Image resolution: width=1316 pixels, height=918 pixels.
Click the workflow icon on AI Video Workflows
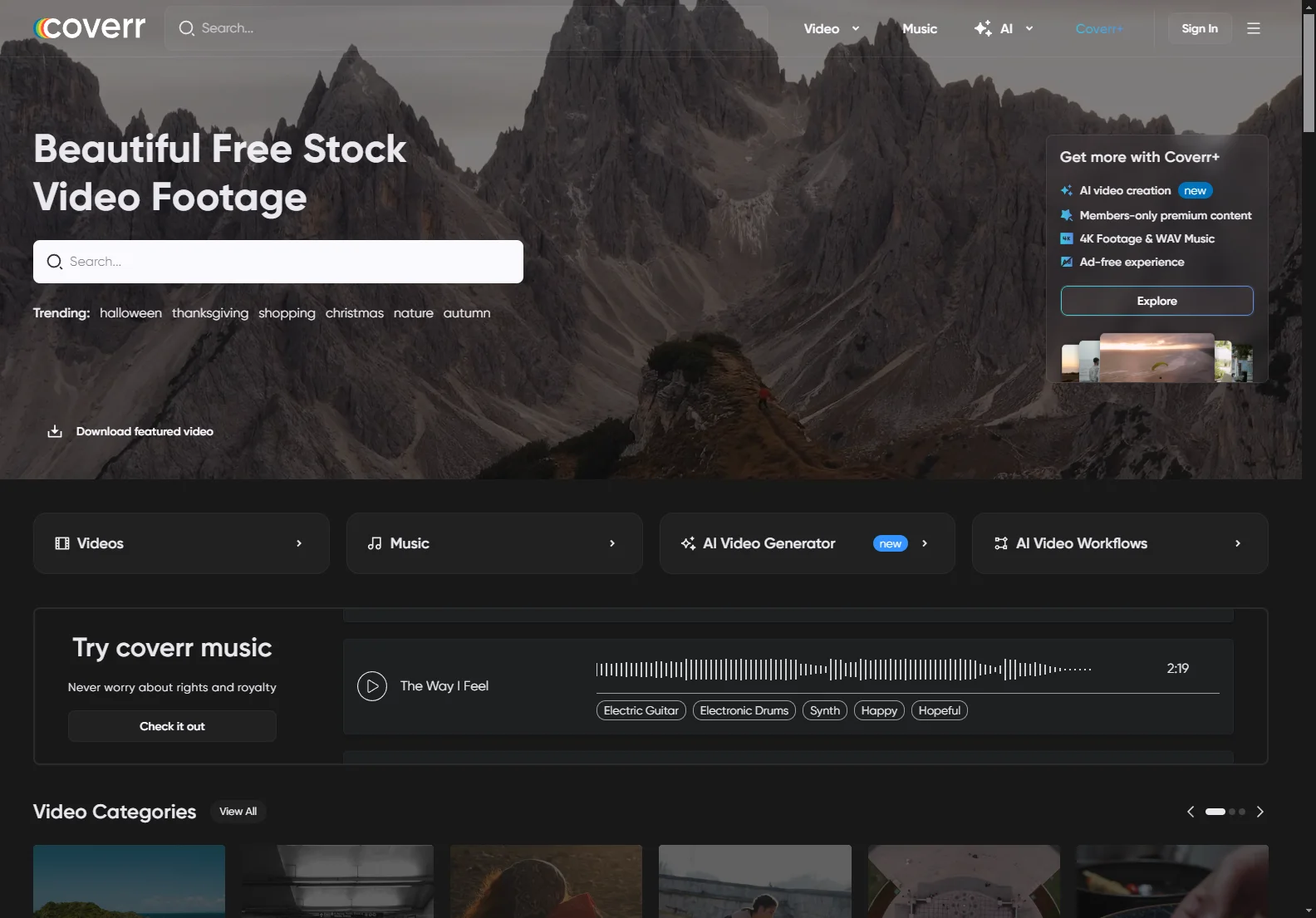[1001, 543]
